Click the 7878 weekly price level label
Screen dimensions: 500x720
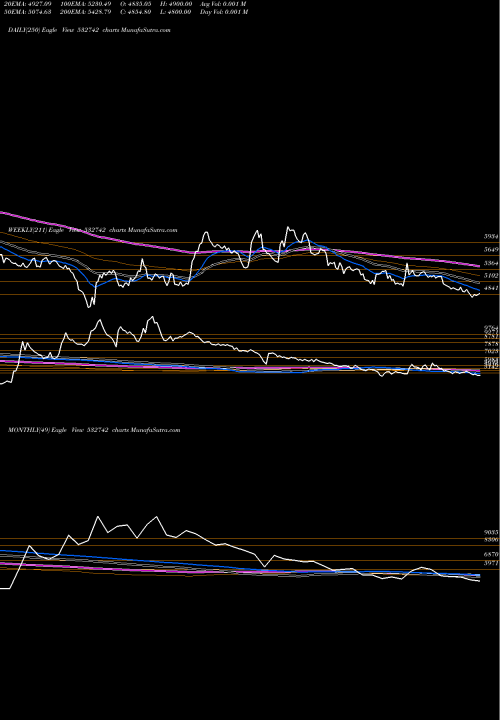pyautogui.click(x=491, y=343)
